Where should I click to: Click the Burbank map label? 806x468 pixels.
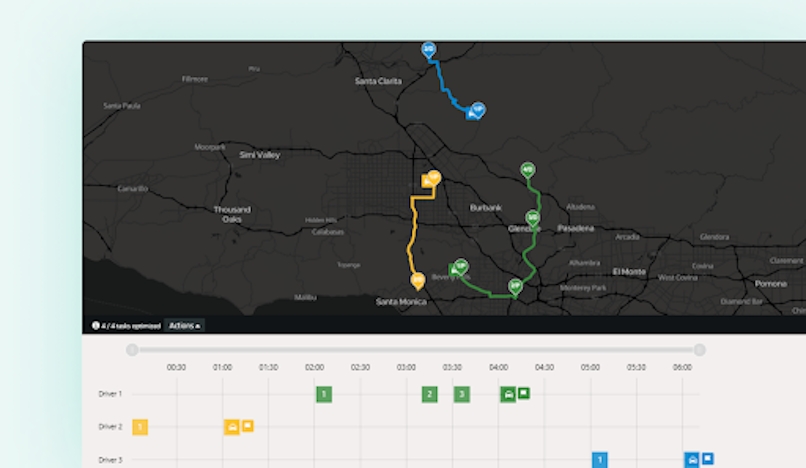pyautogui.click(x=486, y=208)
